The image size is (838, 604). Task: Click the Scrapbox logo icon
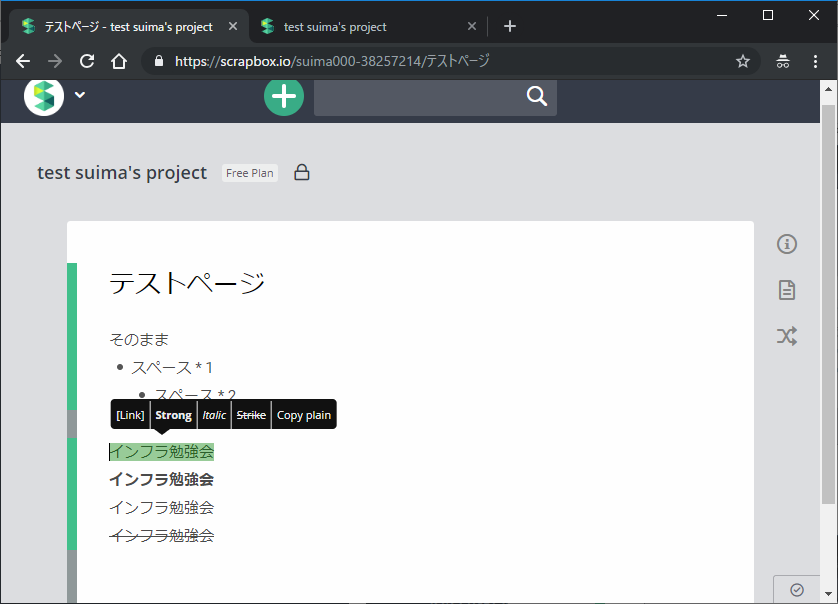pos(44,97)
